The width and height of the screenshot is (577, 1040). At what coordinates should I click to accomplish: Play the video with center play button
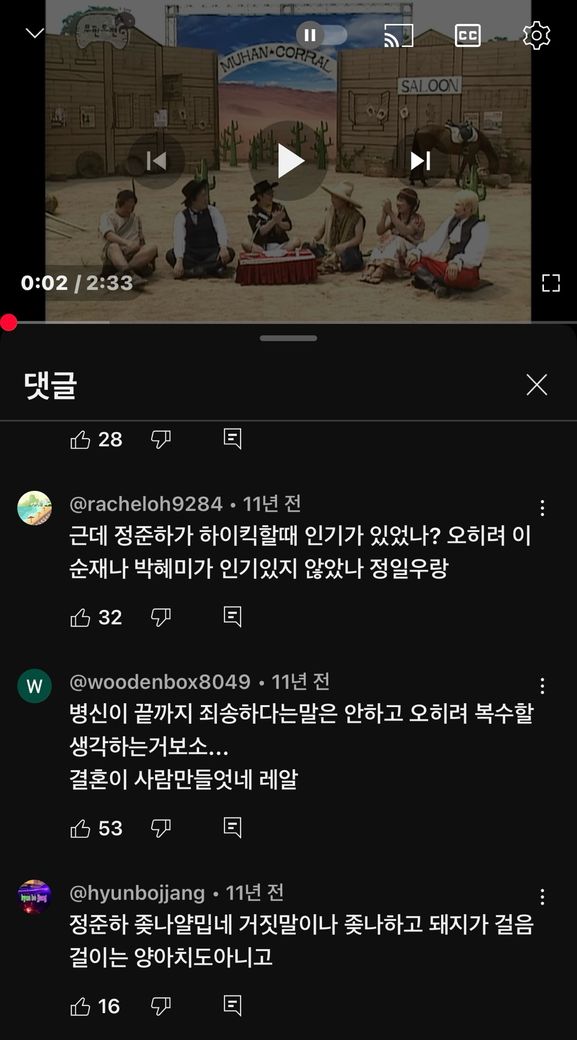point(288,161)
